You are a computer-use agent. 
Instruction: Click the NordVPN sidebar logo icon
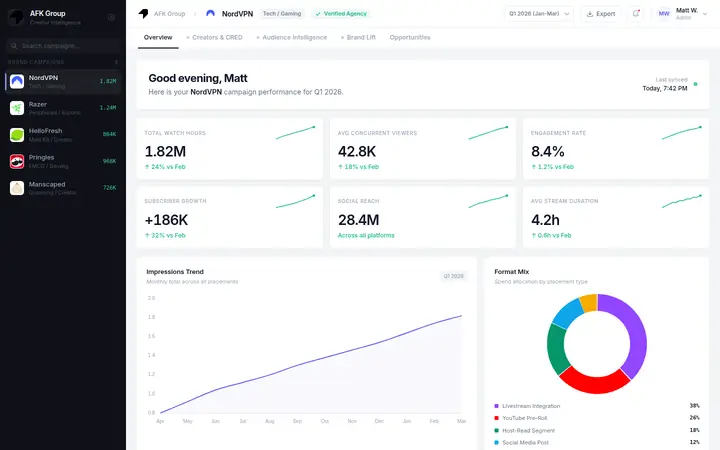(17, 82)
